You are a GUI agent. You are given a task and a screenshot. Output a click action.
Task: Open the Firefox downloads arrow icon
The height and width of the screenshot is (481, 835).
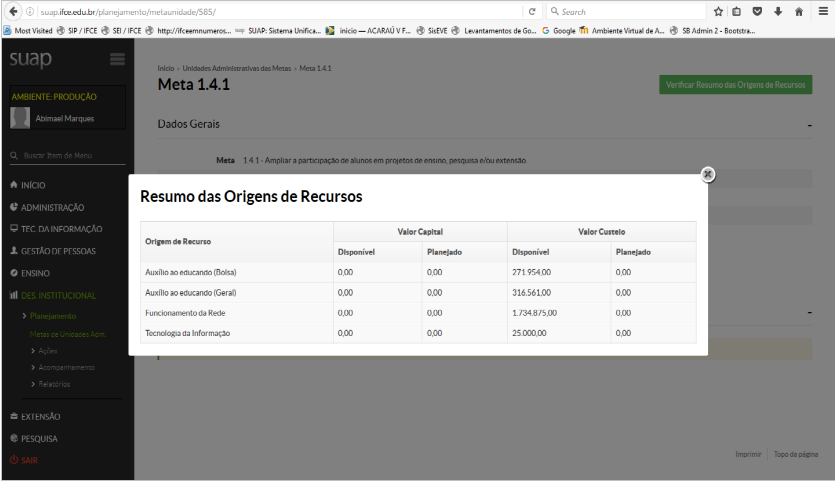777,11
